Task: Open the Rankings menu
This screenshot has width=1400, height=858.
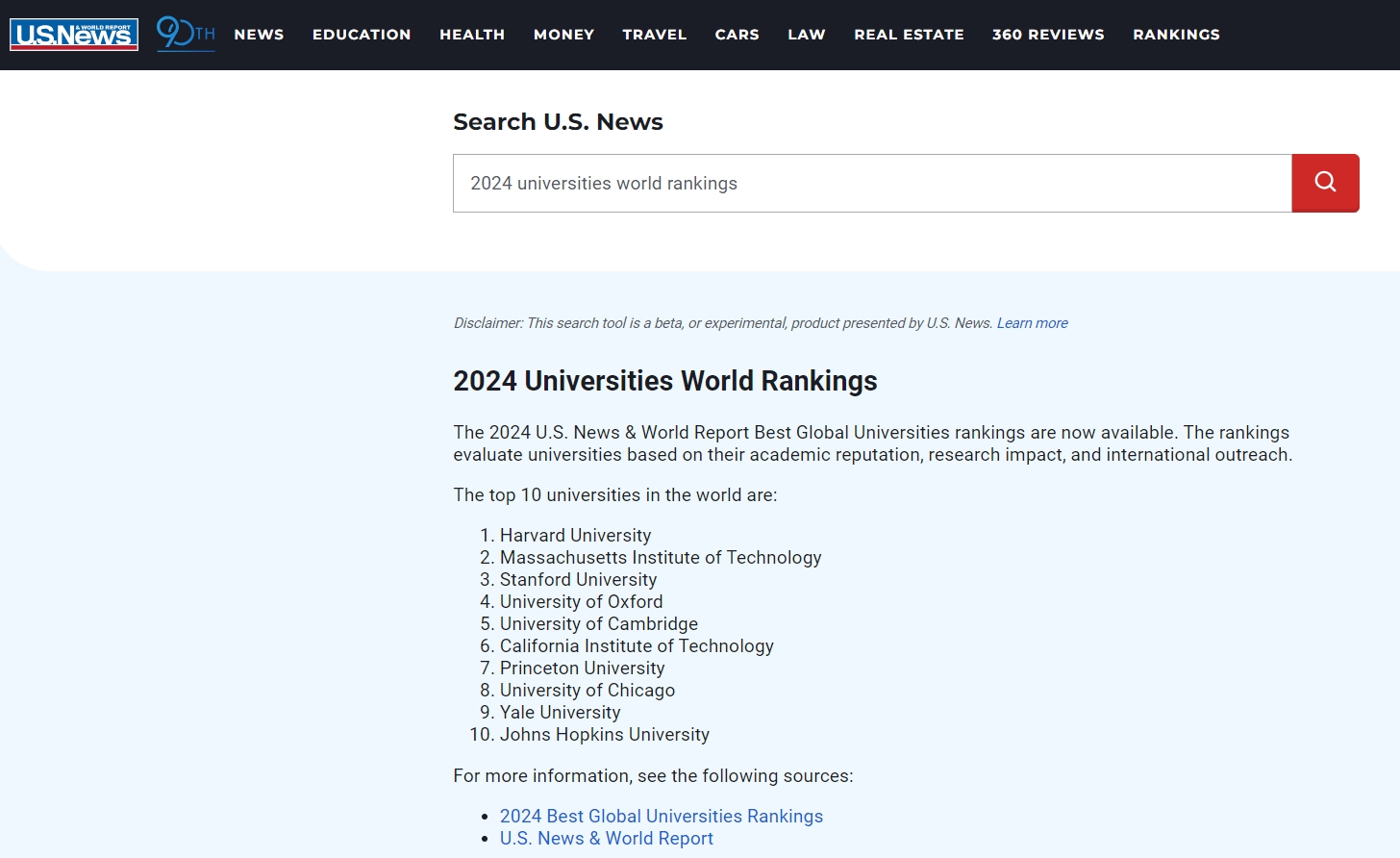Action: tap(1176, 35)
